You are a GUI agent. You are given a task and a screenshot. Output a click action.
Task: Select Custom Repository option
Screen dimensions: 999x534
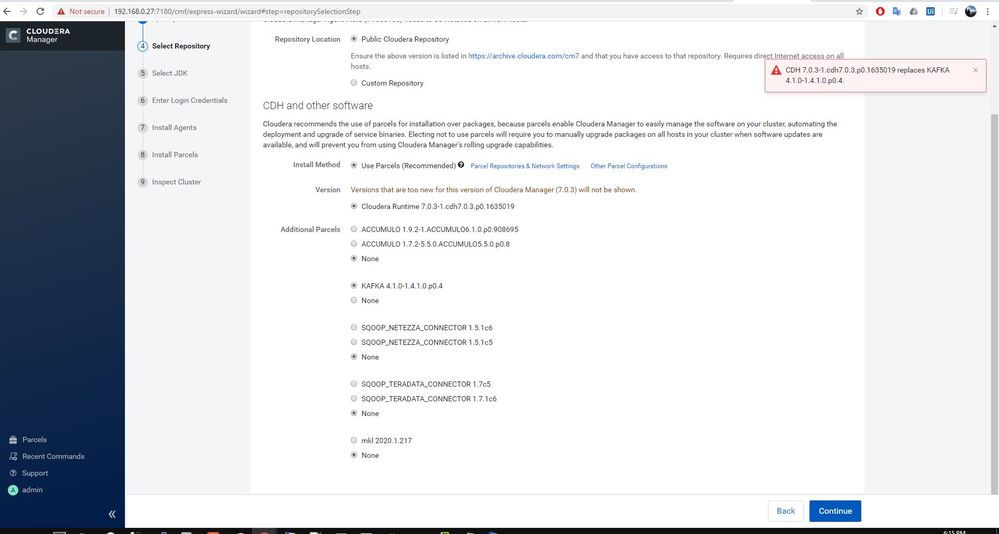pyautogui.click(x=354, y=83)
